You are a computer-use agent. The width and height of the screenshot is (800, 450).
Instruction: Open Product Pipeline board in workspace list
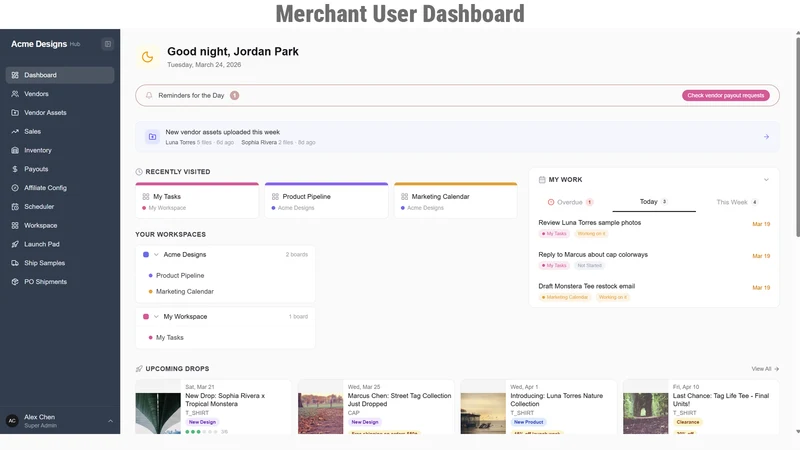point(180,276)
